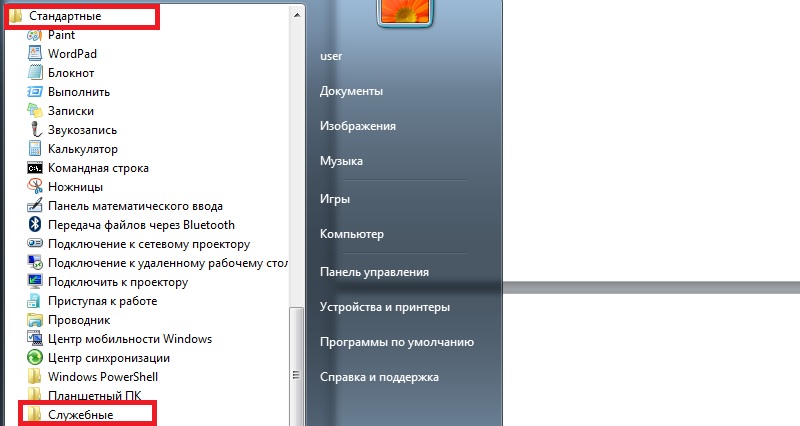
Task: Open Устройства и принтеры
Action: (385, 307)
